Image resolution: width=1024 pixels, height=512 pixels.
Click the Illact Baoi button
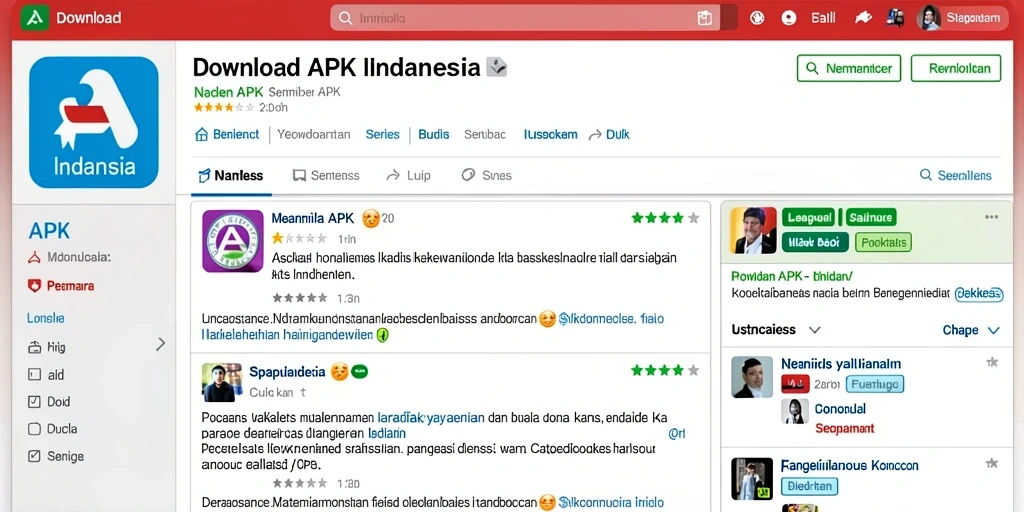815,242
